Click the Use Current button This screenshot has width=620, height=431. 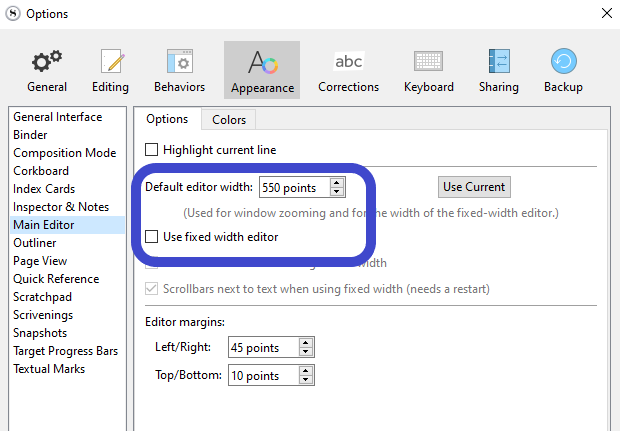(x=475, y=187)
